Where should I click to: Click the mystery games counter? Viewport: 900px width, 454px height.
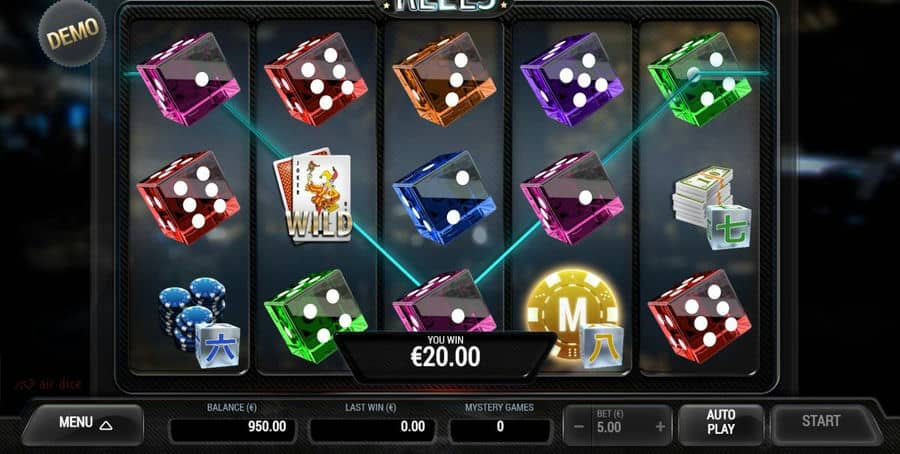(x=499, y=427)
